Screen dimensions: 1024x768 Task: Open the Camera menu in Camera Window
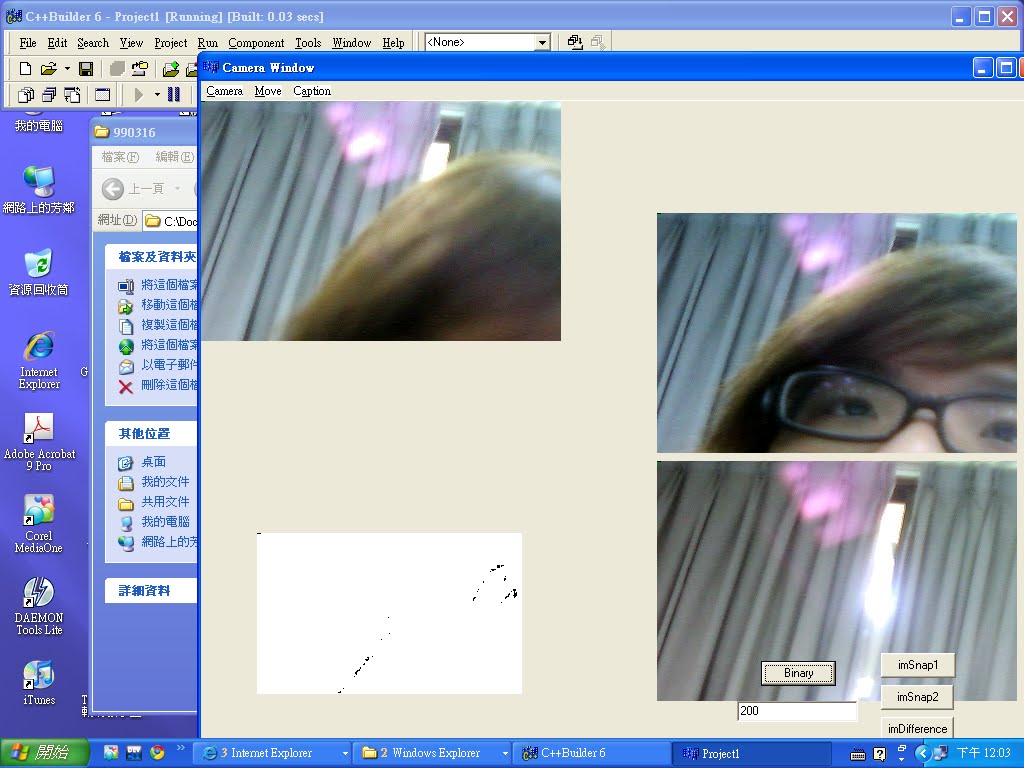point(225,91)
